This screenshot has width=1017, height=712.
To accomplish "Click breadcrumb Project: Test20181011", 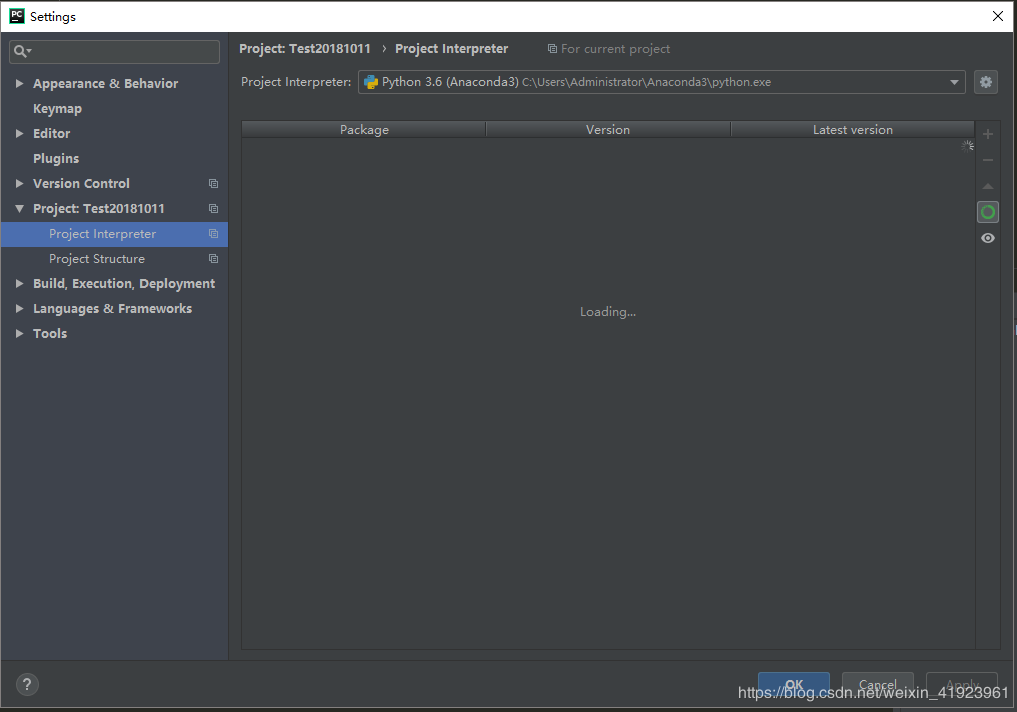I will (305, 49).
